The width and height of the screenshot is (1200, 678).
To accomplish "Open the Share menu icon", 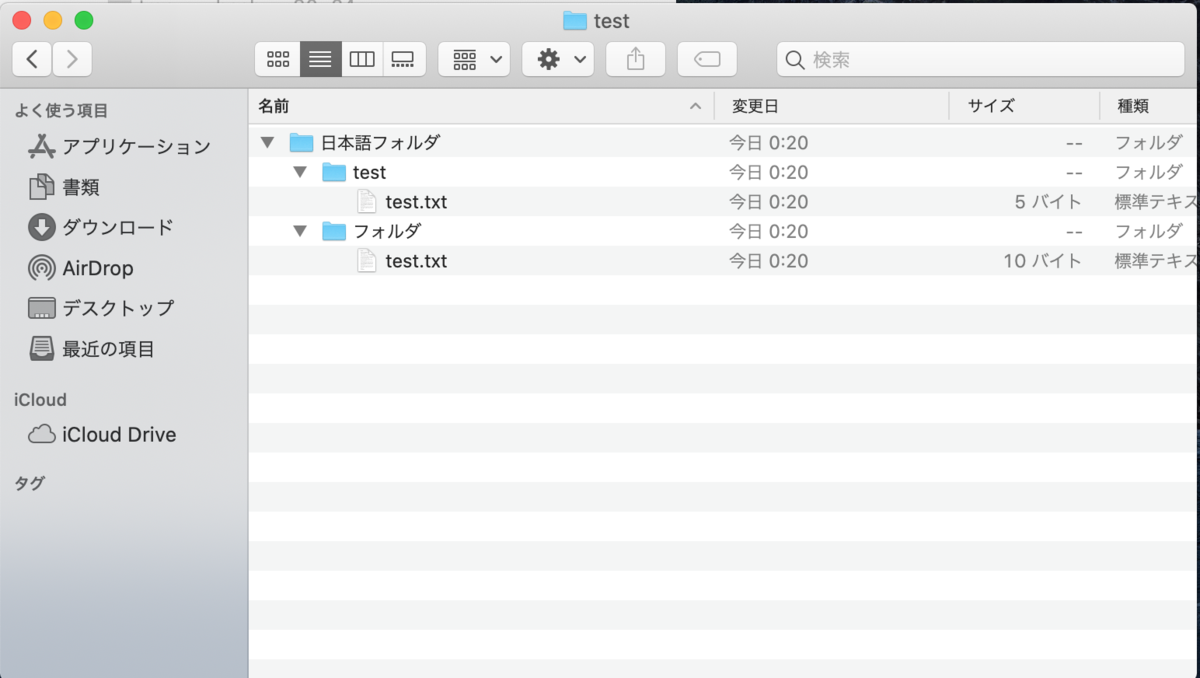I will (x=635, y=59).
